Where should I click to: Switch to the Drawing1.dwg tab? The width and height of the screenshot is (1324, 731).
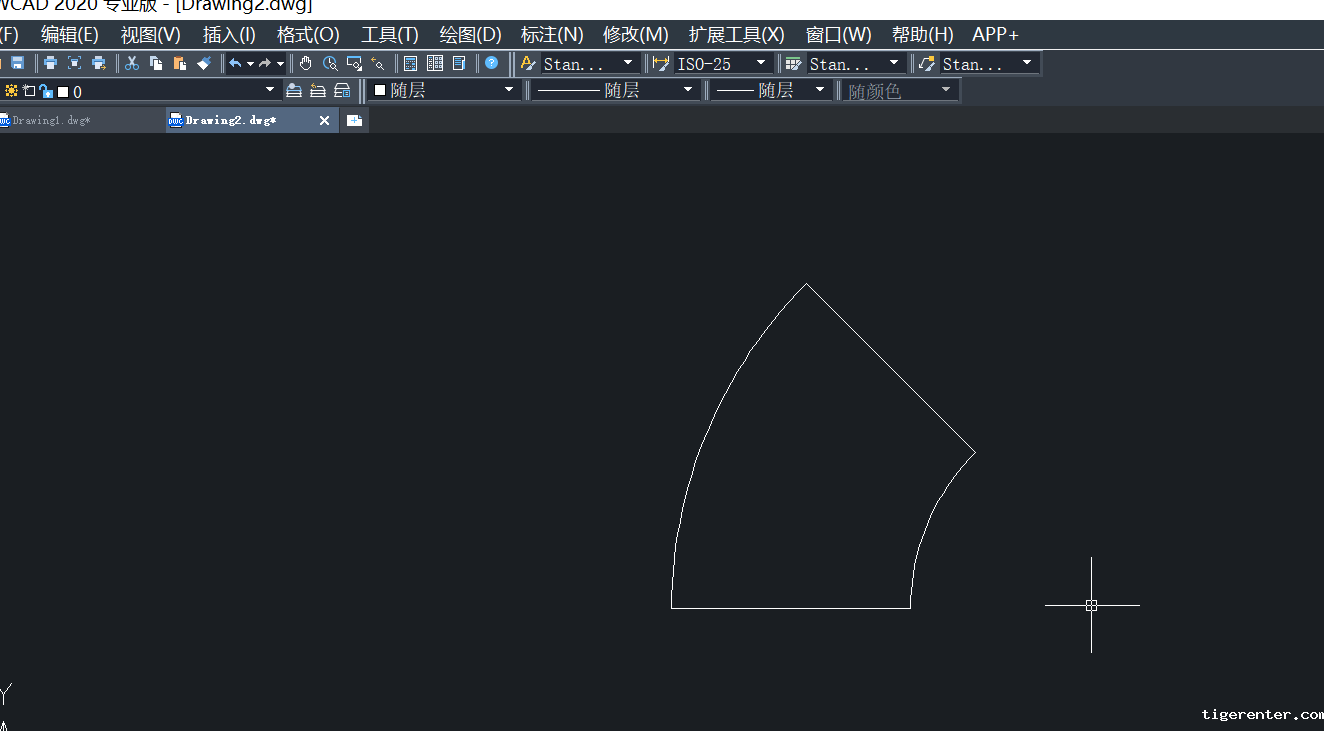pyautogui.click(x=50, y=120)
